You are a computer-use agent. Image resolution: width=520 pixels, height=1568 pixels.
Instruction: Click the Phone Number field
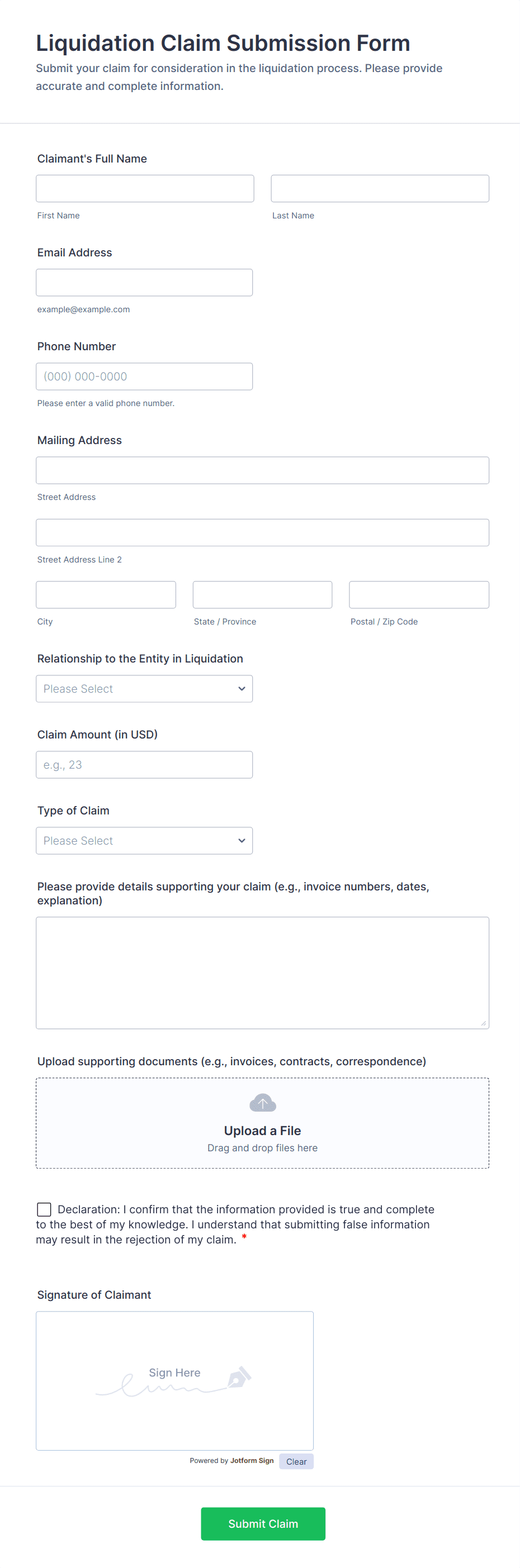[x=144, y=376]
